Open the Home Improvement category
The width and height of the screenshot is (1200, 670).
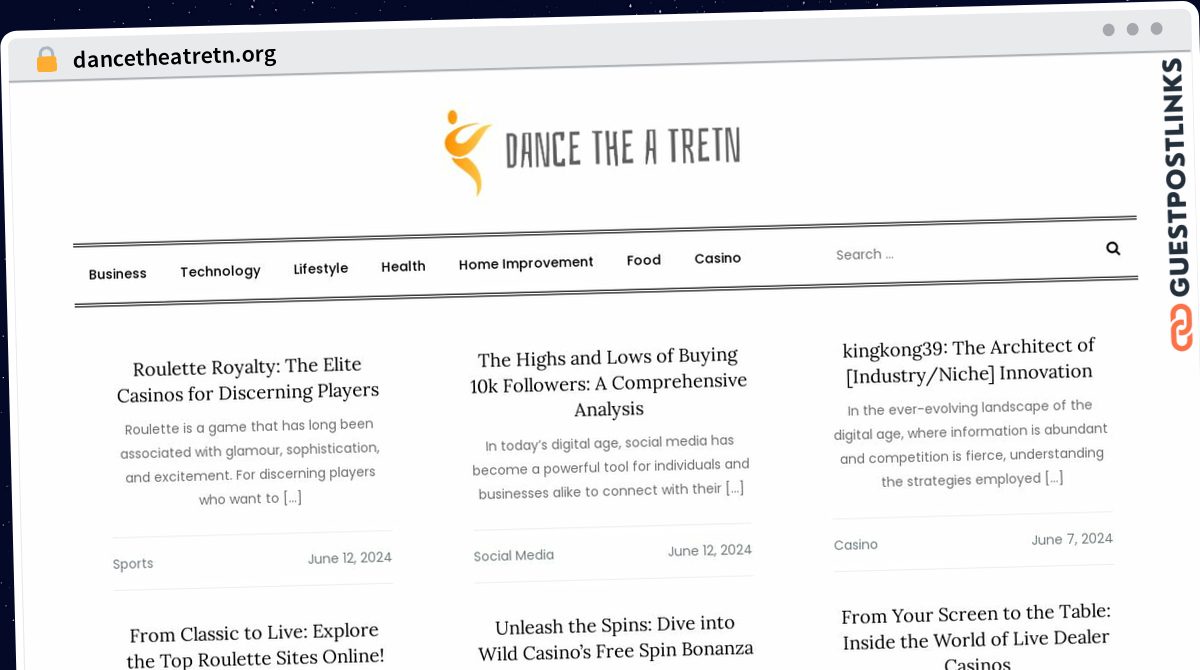[x=526, y=263]
